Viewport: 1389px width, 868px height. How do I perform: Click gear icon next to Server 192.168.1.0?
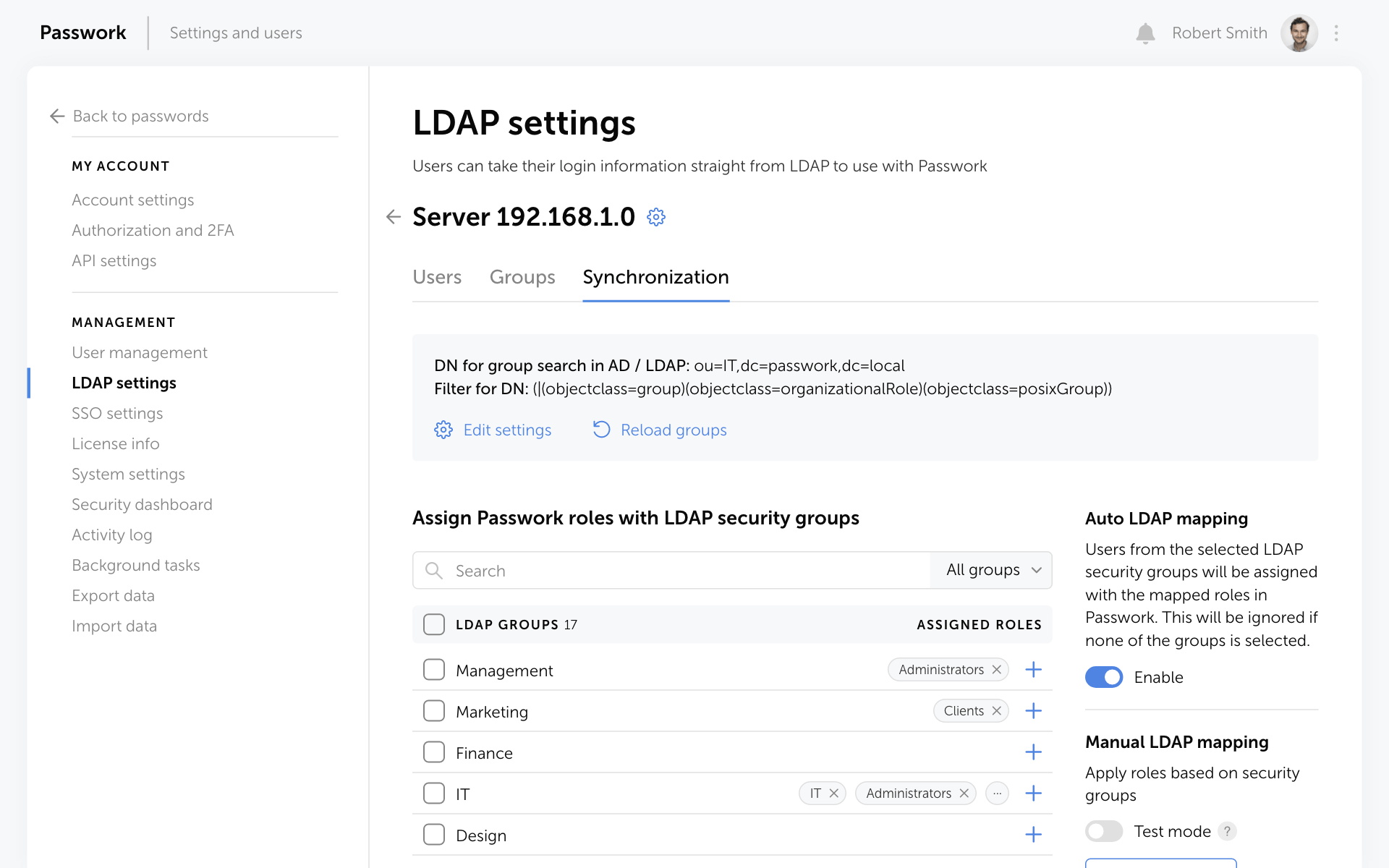pos(655,217)
